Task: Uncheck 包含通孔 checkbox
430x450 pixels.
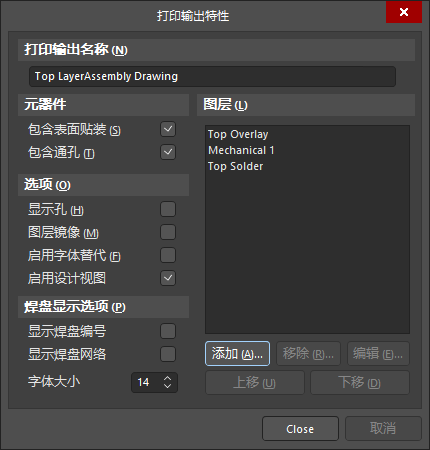Action: click(x=168, y=152)
